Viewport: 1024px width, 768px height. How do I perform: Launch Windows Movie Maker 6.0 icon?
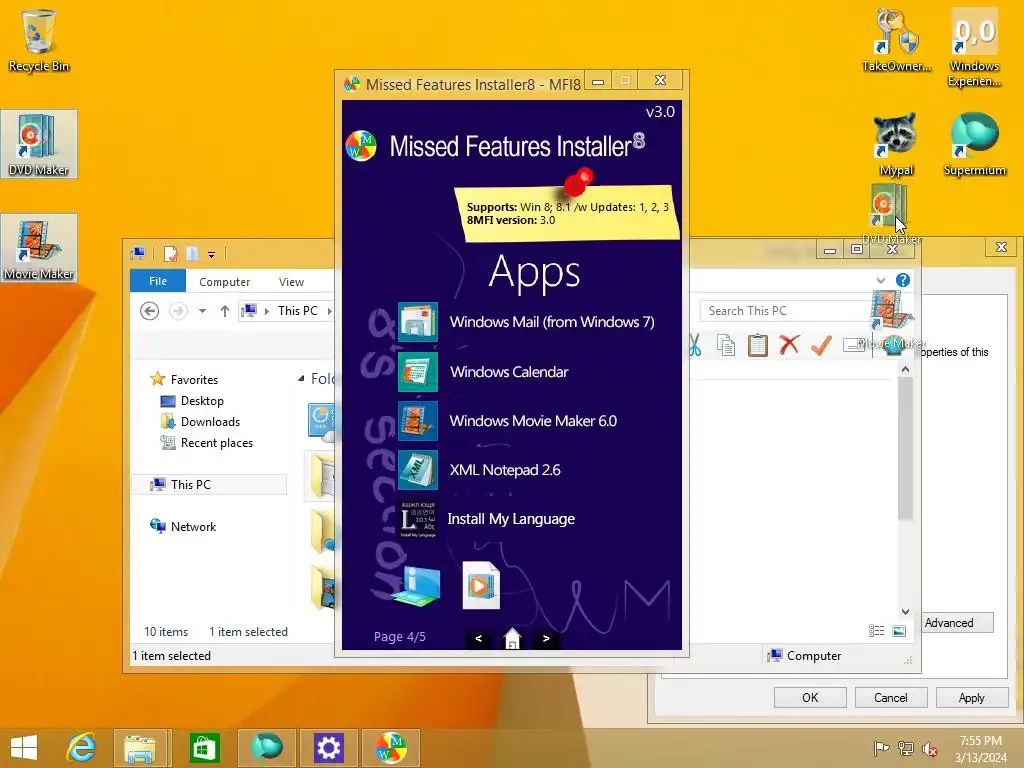pyautogui.click(x=417, y=421)
